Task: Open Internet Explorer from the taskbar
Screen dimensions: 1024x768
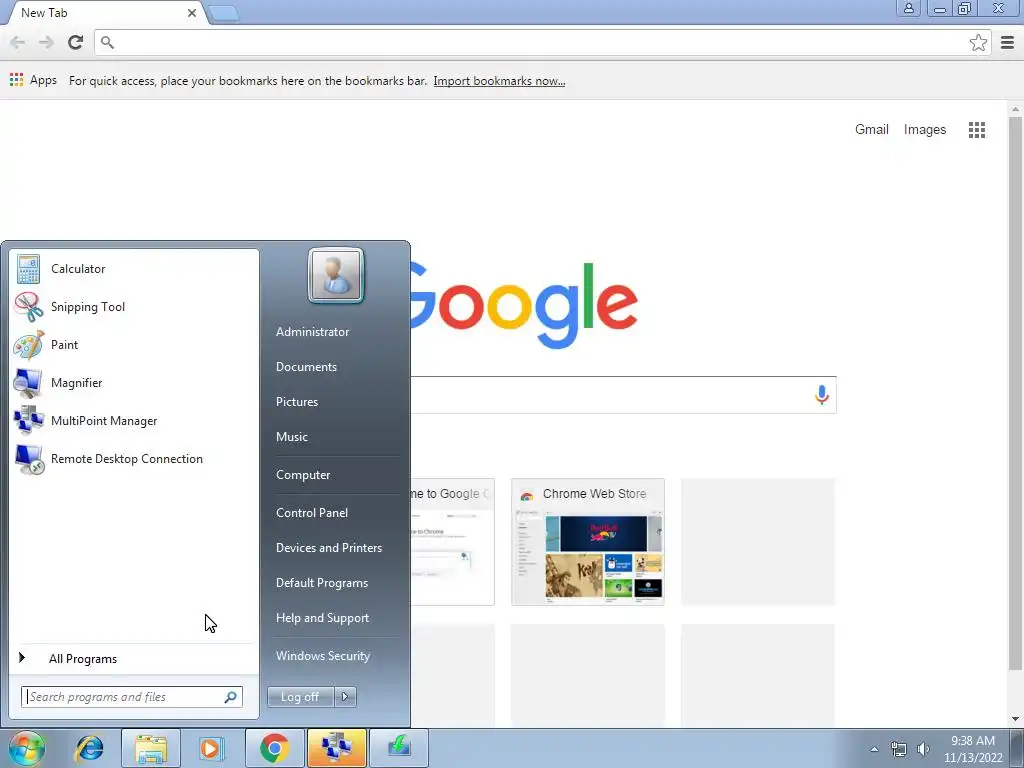Action: 89,748
